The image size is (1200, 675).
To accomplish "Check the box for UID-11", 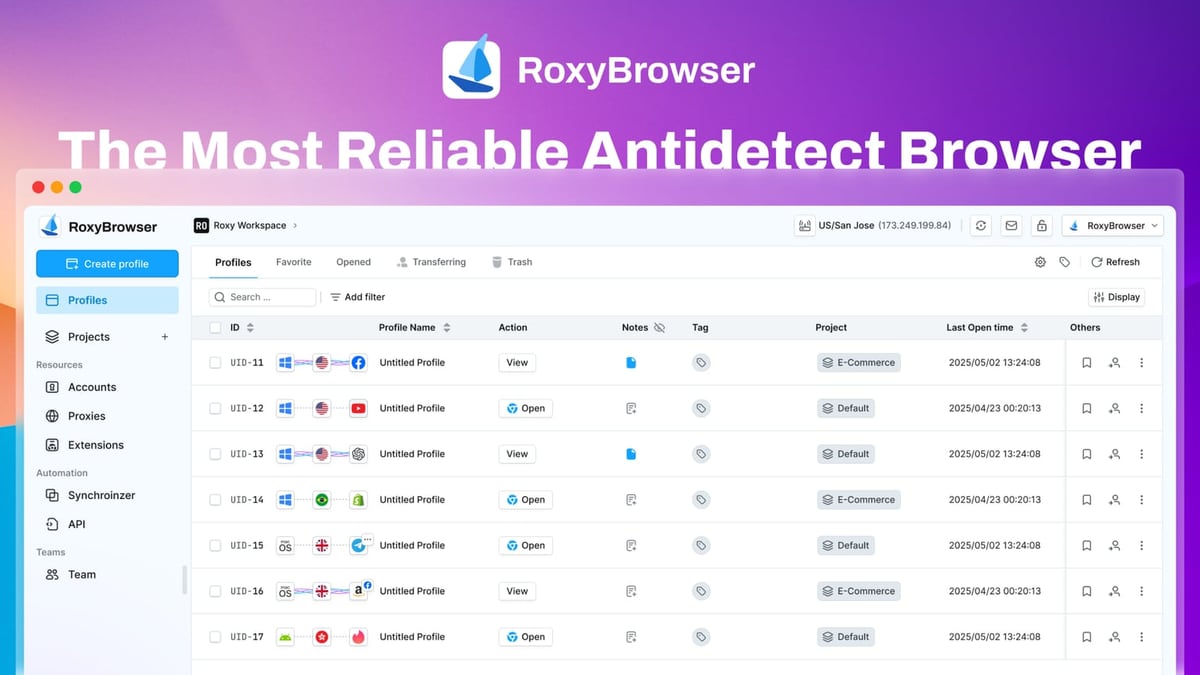I will pos(215,363).
